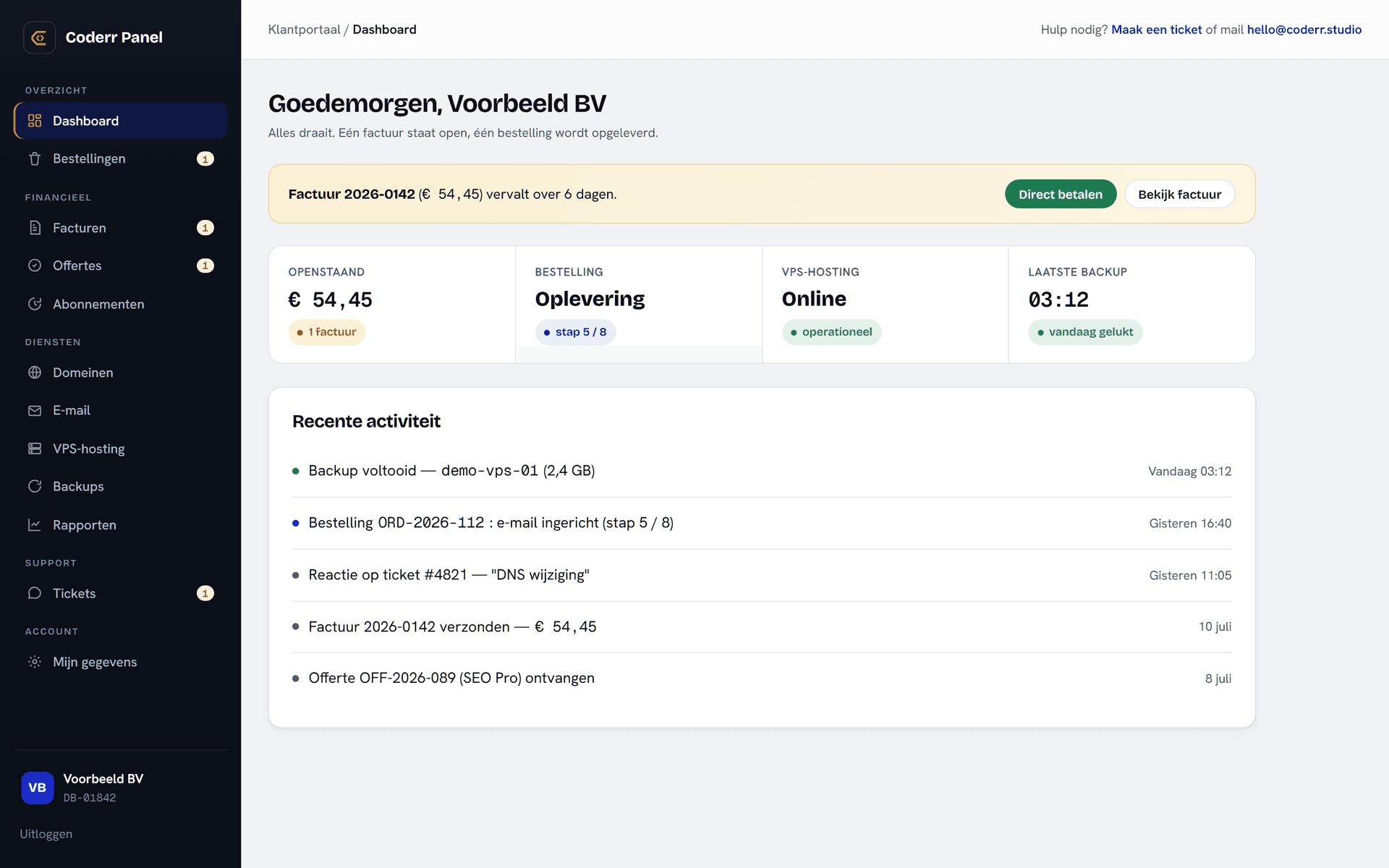
Task: Click the hello@coderr.studio email link
Action: (1304, 30)
